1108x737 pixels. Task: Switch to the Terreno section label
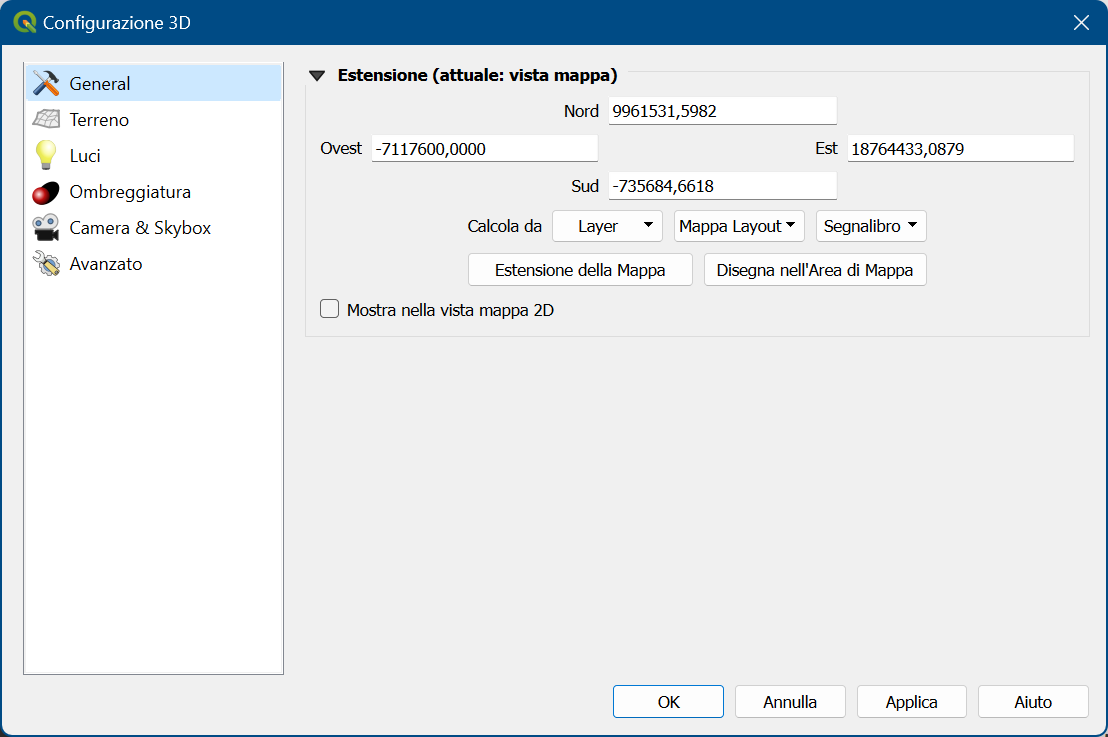99,119
